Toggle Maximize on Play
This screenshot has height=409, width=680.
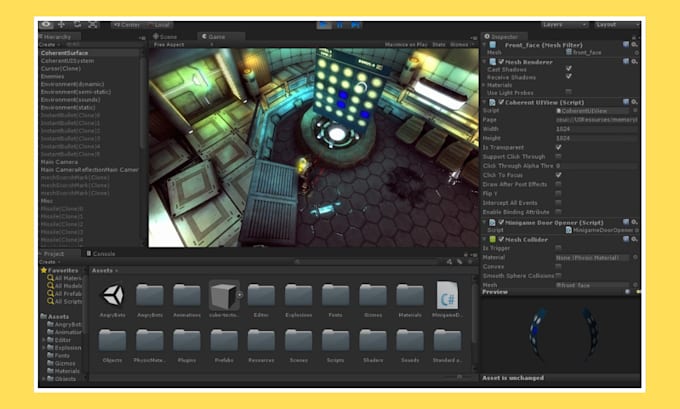(406, 44)
